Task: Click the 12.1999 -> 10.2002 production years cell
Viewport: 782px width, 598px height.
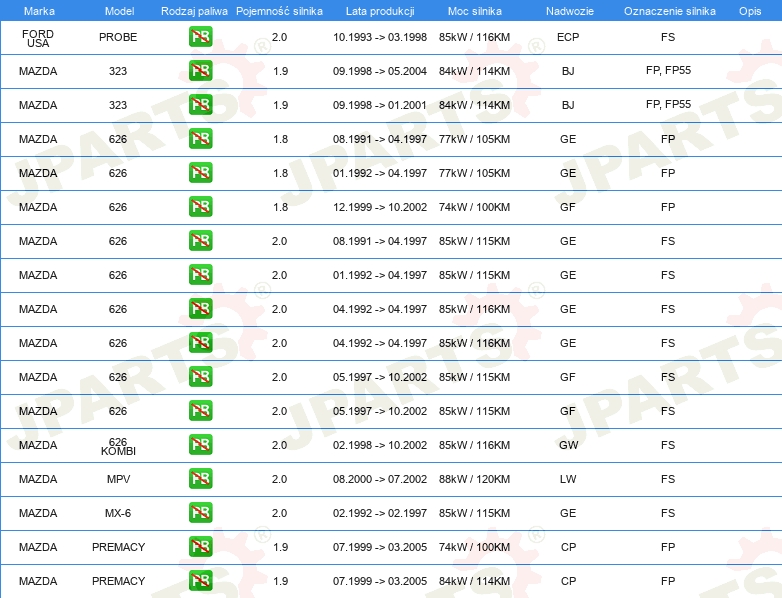Action: tap(380, 207)
